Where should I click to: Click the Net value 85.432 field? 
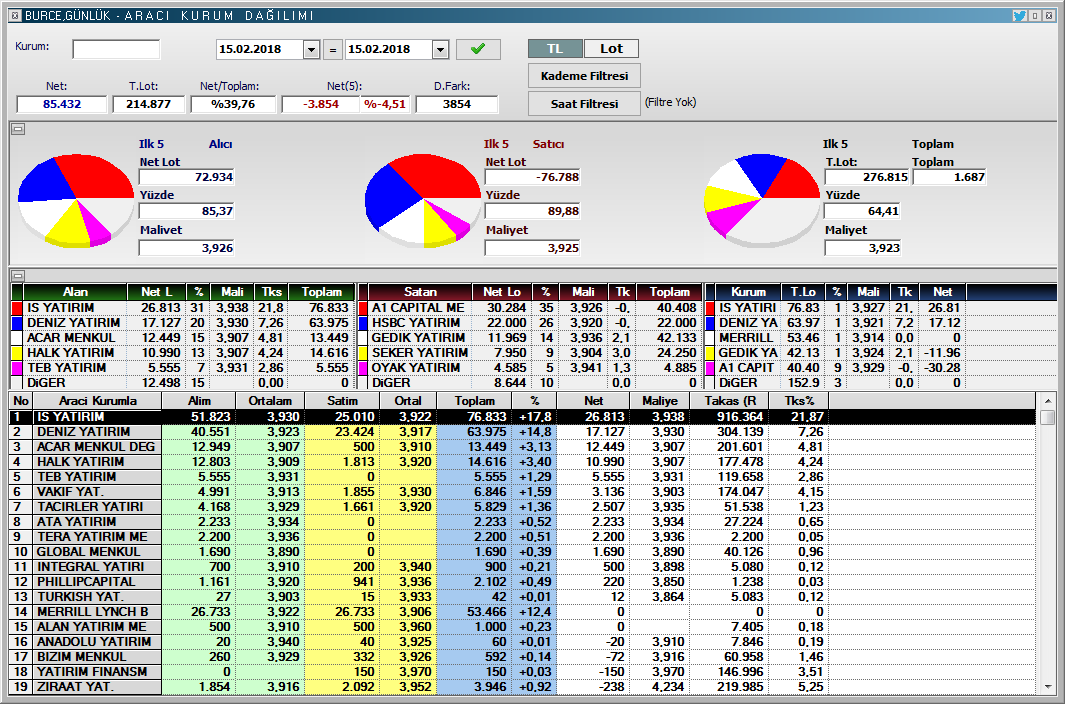coord(62,104)
